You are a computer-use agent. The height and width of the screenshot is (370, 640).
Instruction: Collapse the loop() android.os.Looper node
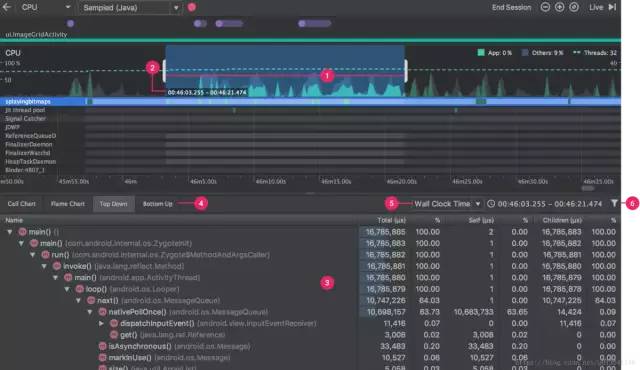67,289
